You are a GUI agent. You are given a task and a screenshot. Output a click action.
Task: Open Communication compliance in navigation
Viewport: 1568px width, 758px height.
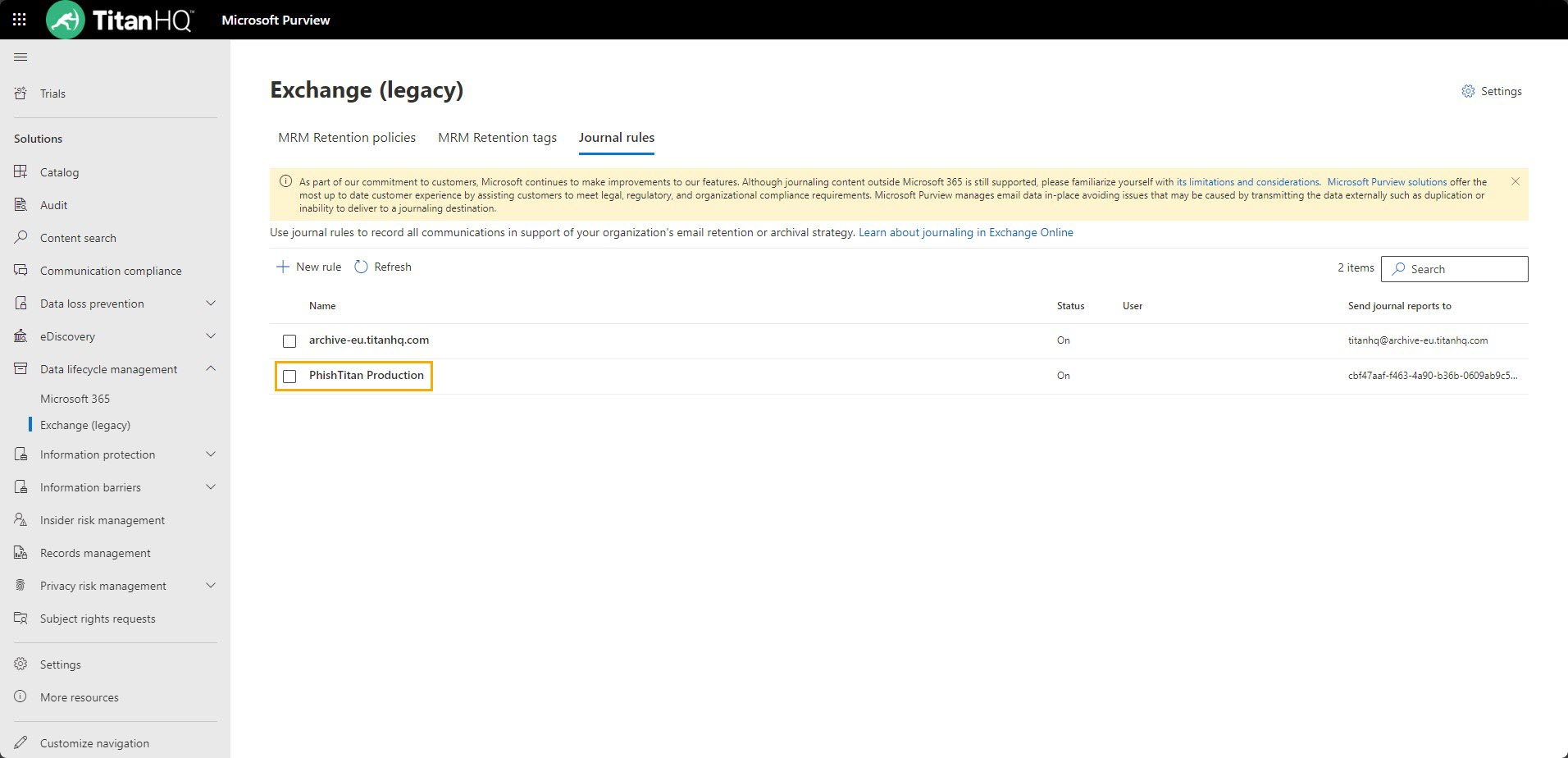click(111, 271)
